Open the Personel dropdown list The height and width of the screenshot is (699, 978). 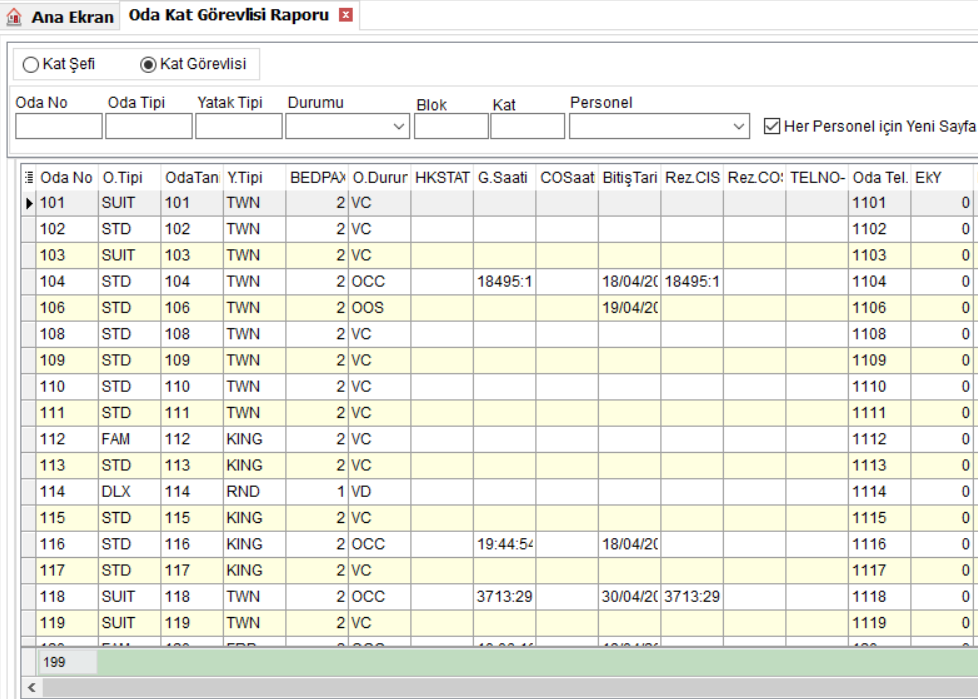[x=739, y=127]
